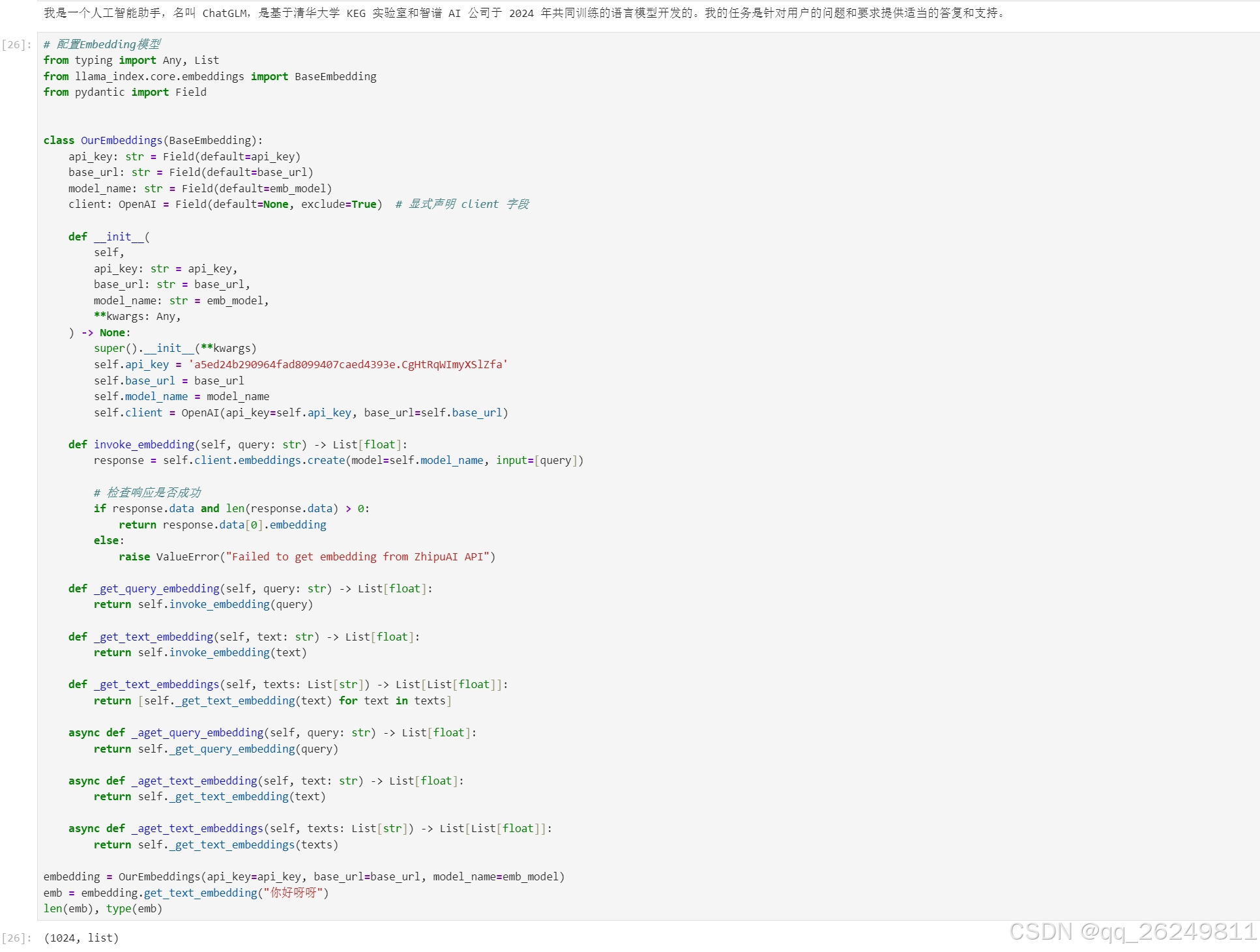
Task: Click the CSDN @qq_26249811 watermark
Action: point(1133,932)
